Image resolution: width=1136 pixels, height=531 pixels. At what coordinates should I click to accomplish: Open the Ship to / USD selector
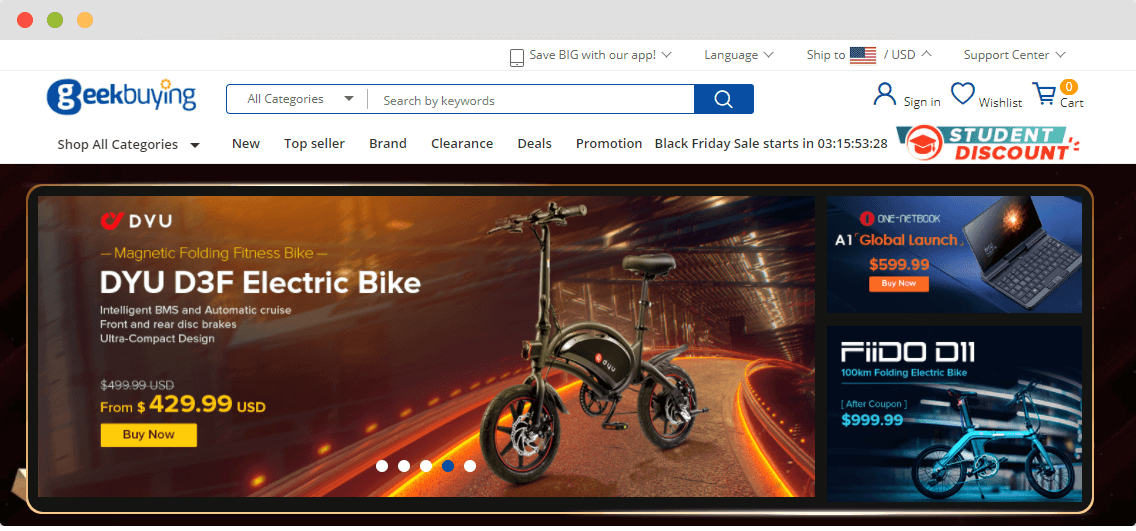869,55
